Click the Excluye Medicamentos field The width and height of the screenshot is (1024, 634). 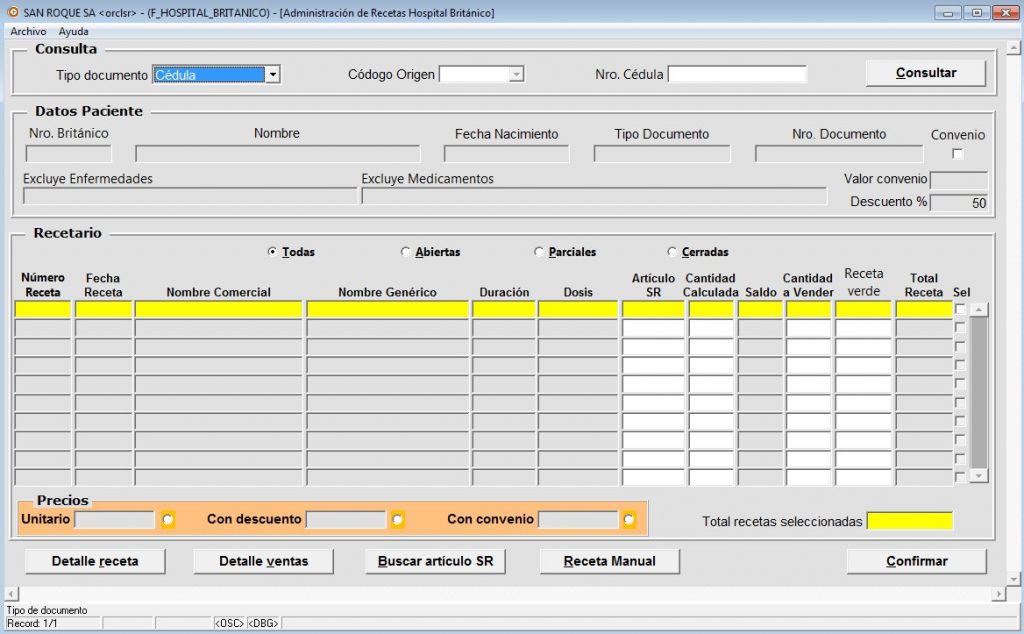(594, 196)
